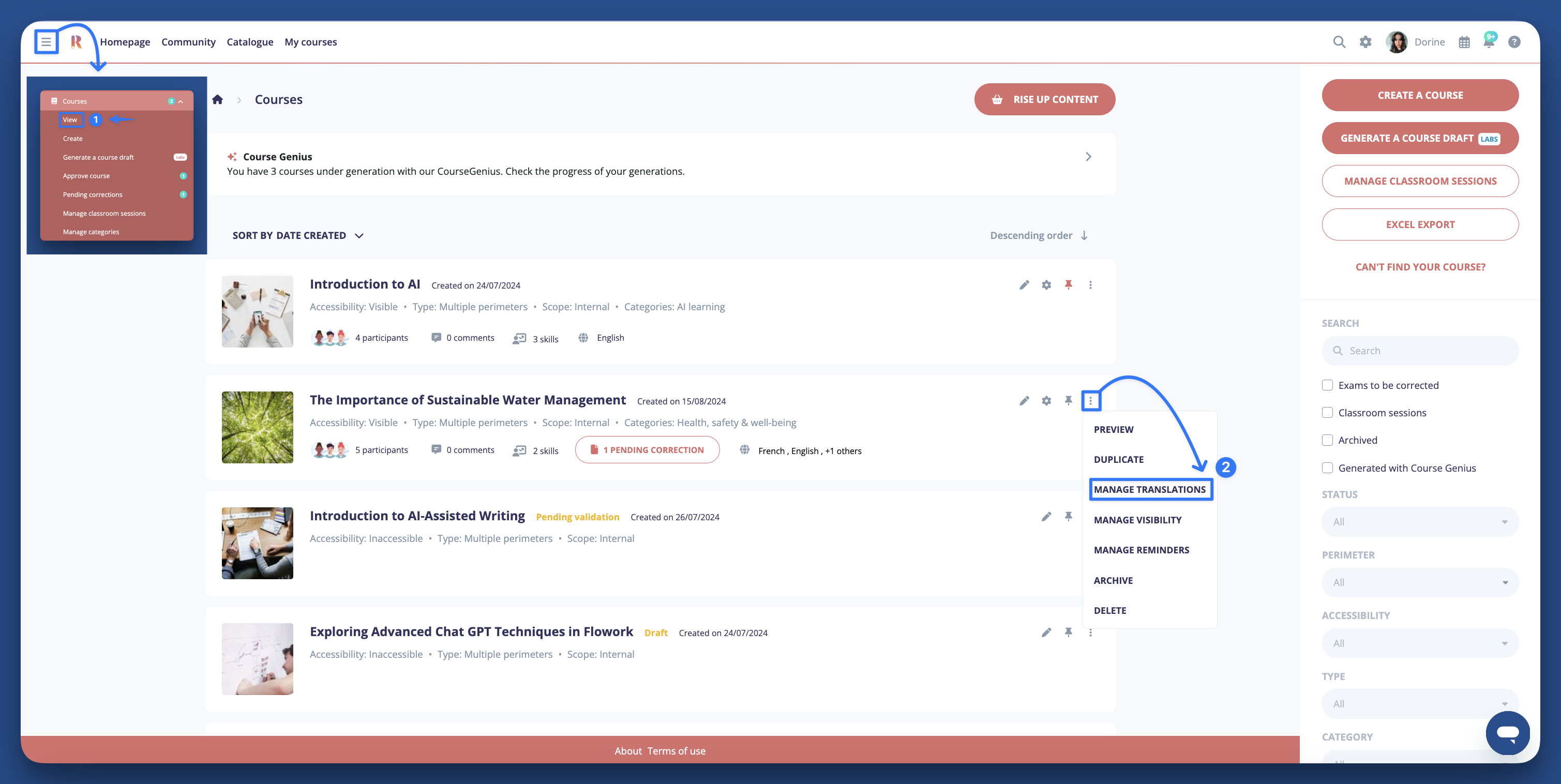Click the 1 Pending Correction button
The width and height of the screenshot is (1561, 784).
click(647, 449)
